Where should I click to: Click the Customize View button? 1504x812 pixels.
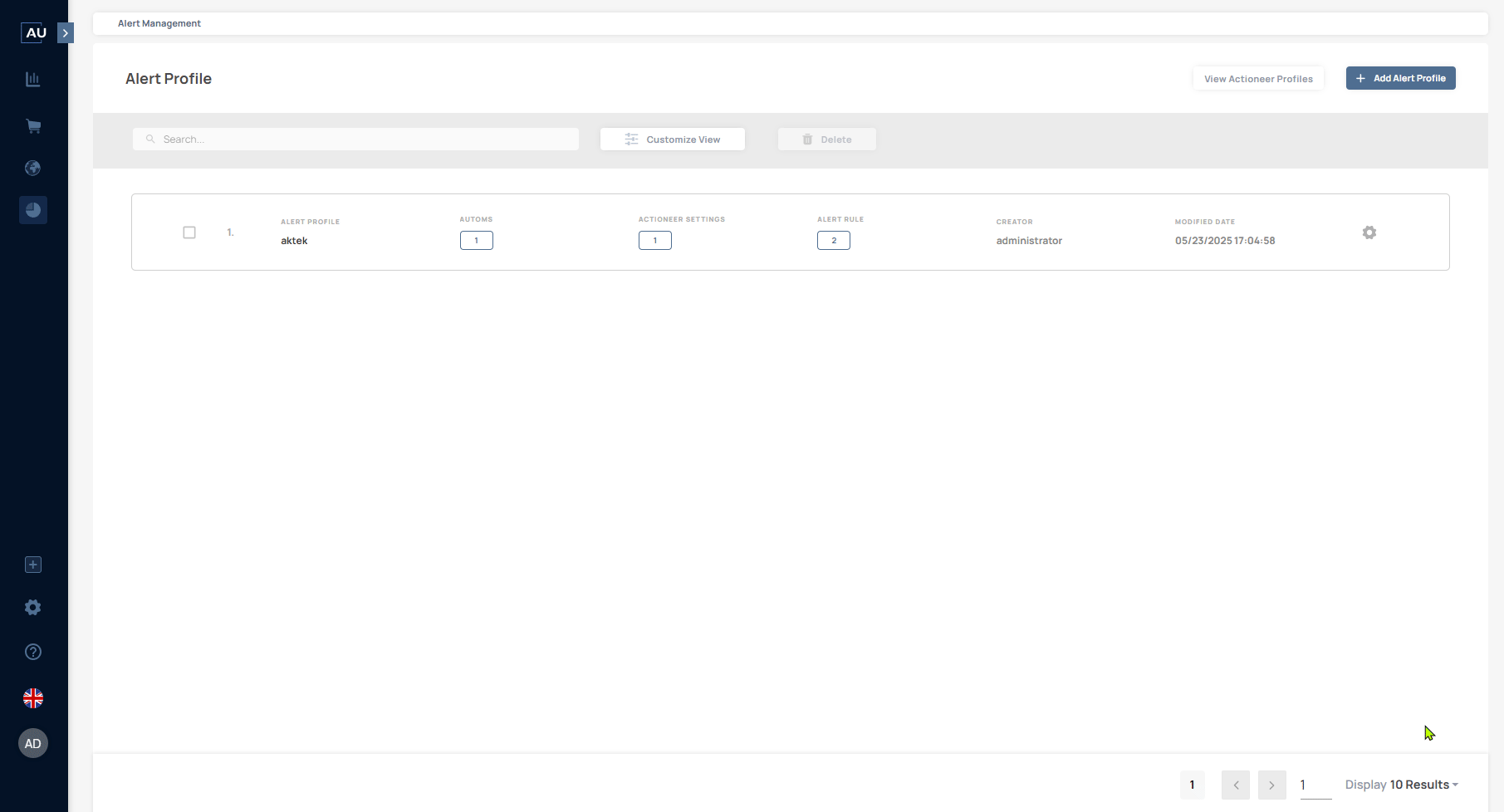coord(672,139)
